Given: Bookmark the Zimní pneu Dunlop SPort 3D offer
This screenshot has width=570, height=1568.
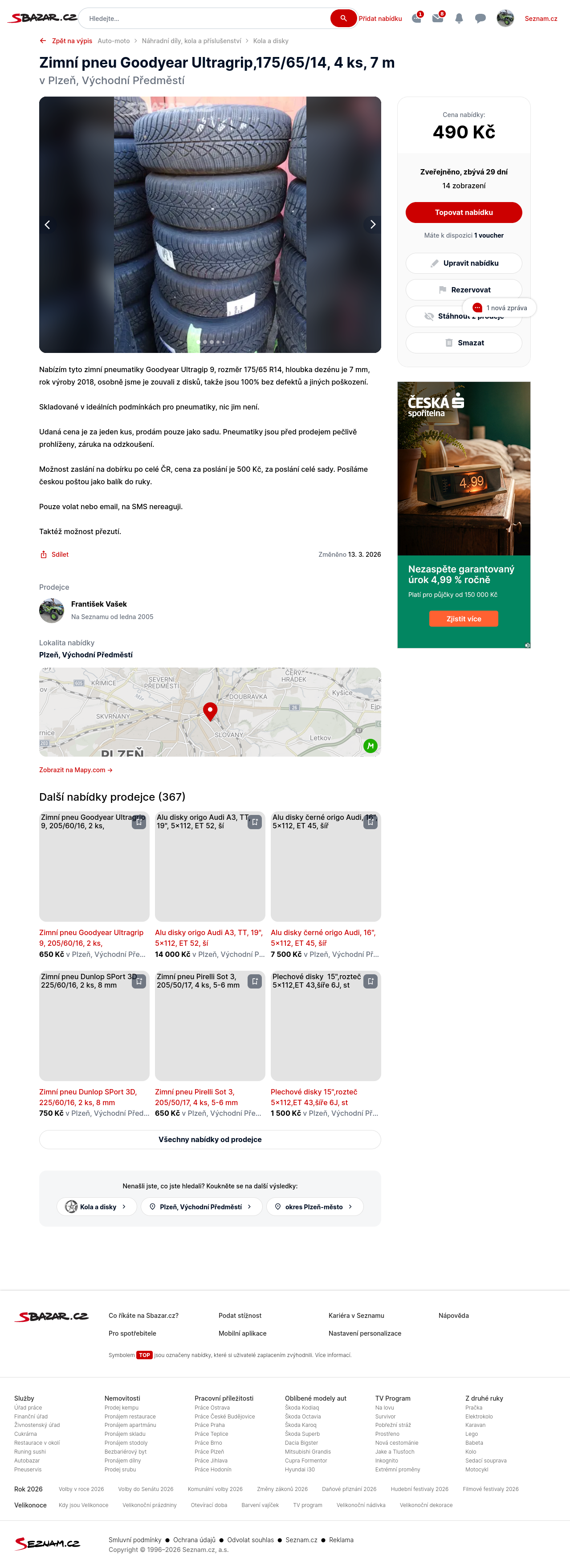Looking at the screenshot, I should 139,981.
